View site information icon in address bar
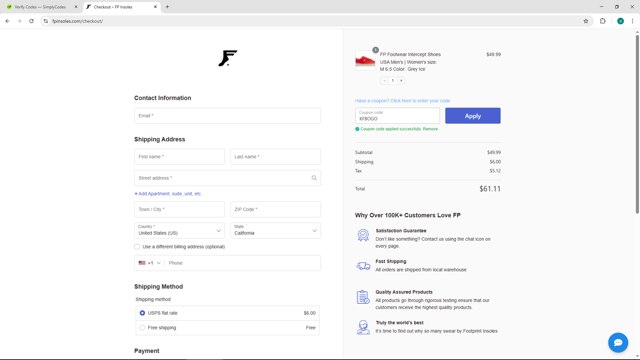 46,21
